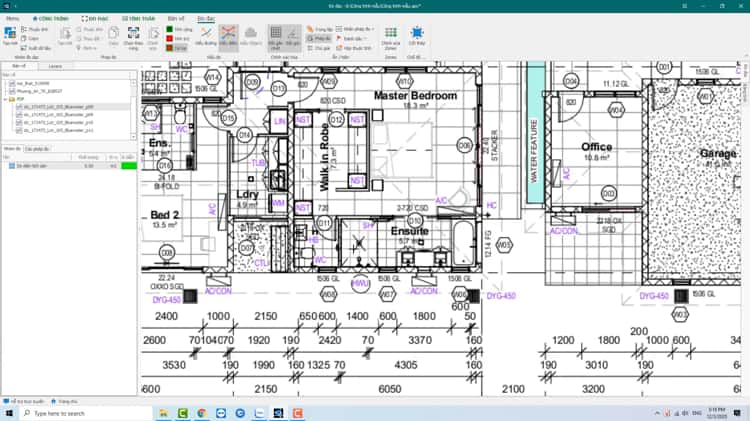
Task: Click the green table Zones editing icon
Action: tap(391, 33)
